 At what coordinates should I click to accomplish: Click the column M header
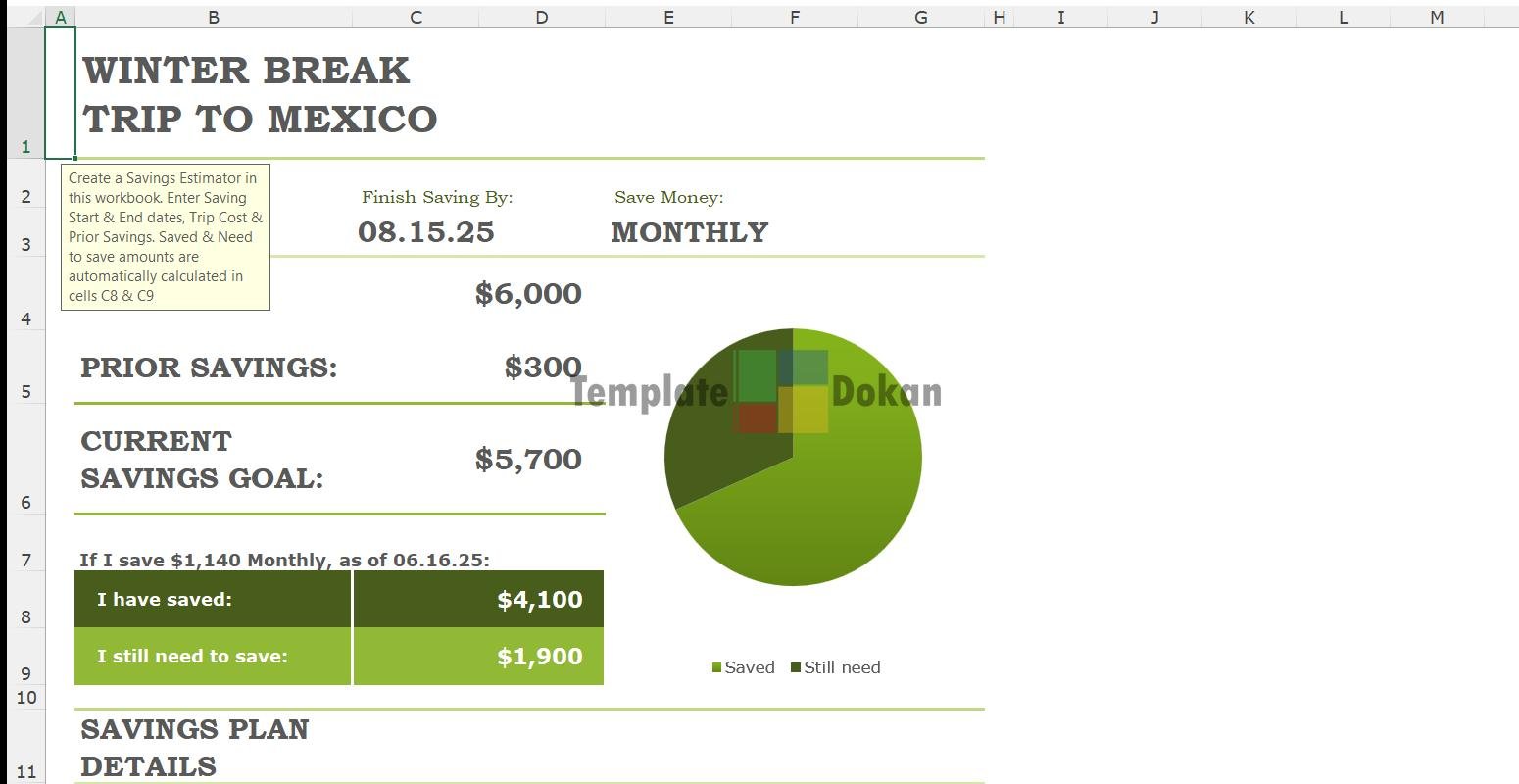[x=1436, y=17]
